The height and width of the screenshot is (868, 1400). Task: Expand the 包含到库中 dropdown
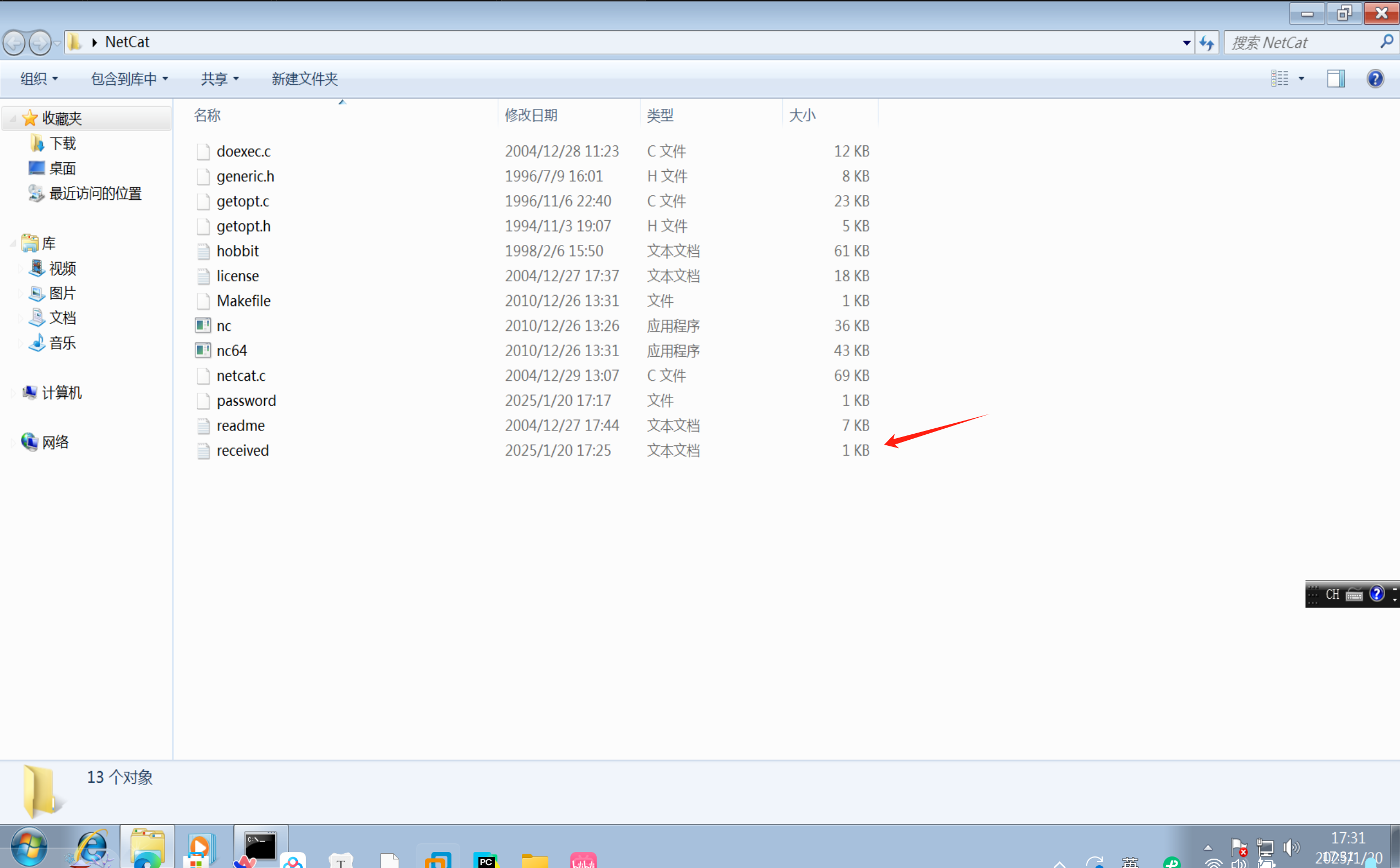(x=129, y=79)
